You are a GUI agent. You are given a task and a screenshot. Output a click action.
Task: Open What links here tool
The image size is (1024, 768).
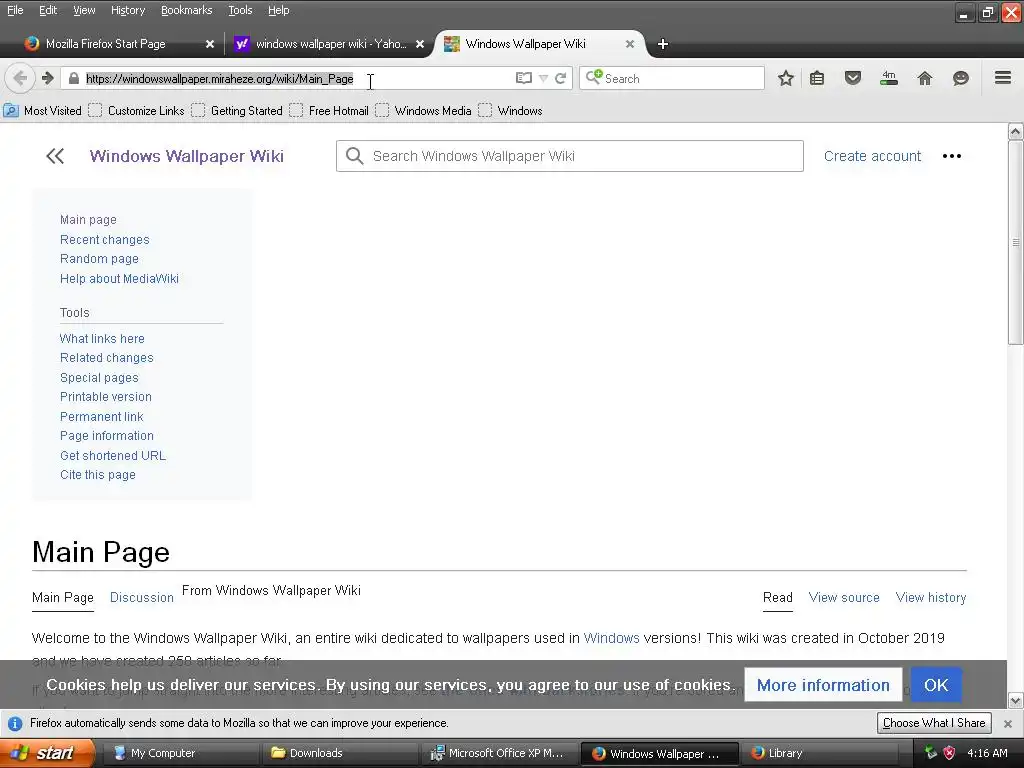pos(102,338)
